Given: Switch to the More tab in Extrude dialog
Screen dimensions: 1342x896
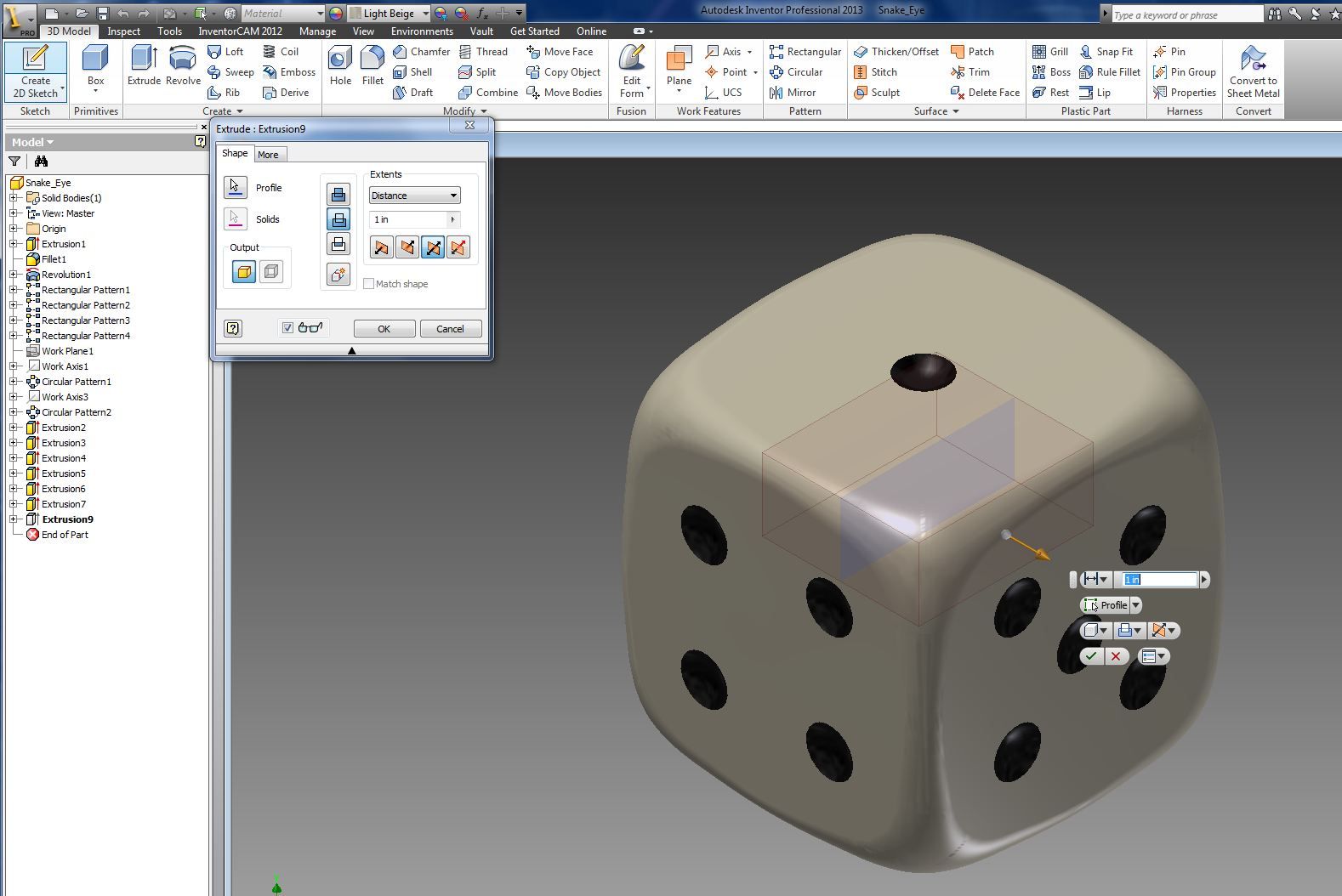Looking at the screenshot, I should pyautogui.click(x=268, y=155).
